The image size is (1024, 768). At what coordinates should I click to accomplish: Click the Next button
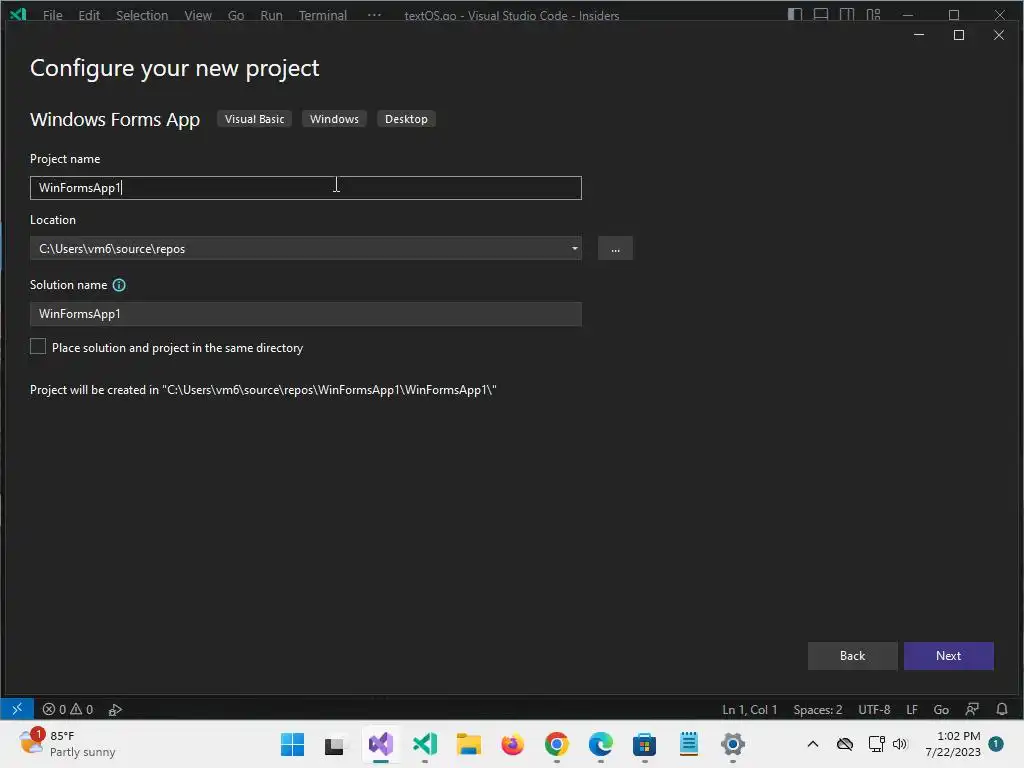pos(948,656)
